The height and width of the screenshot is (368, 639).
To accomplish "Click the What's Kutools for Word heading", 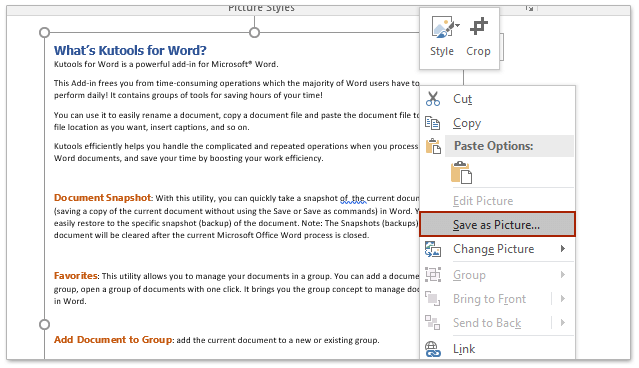I will pyautogui.click(x=130, y=50).
